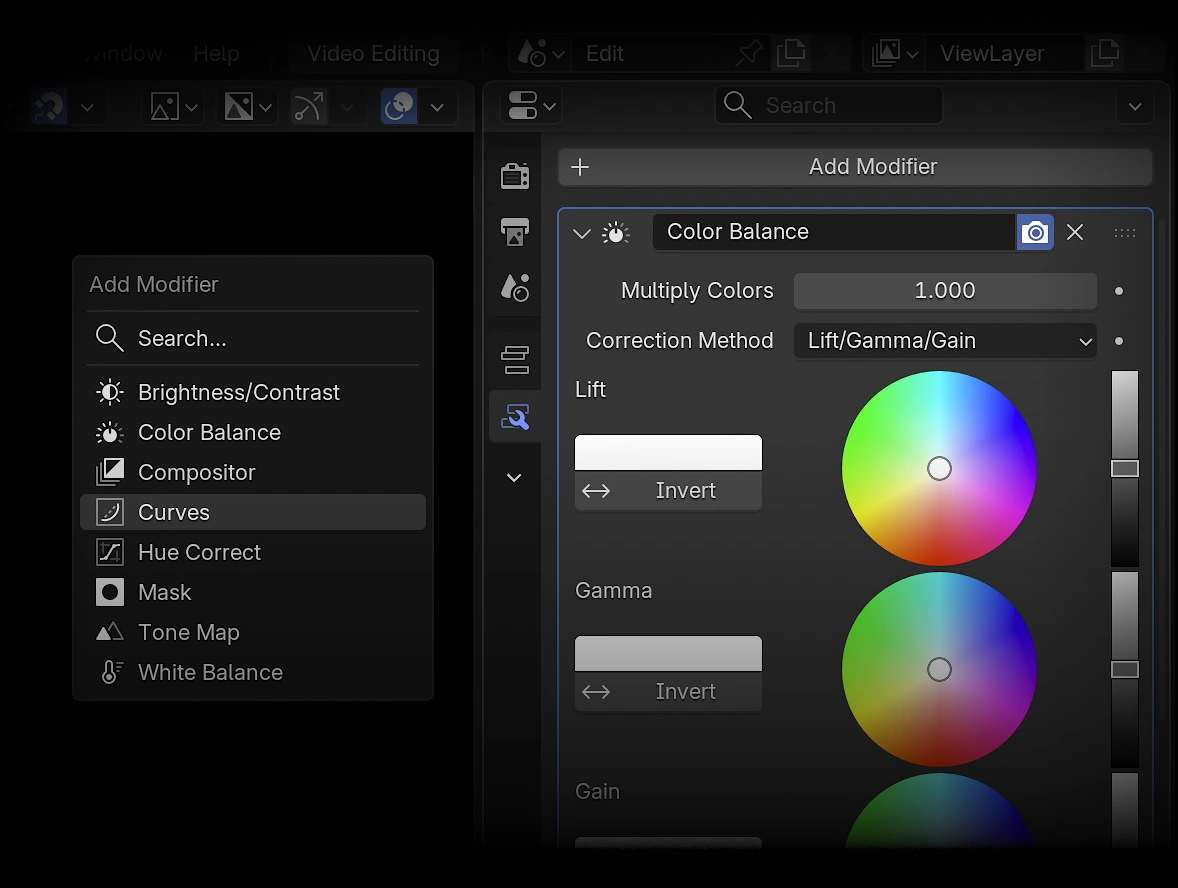Click the Add Modifier button
This screenshot has width=1178, height=888.
coord(855,167)
